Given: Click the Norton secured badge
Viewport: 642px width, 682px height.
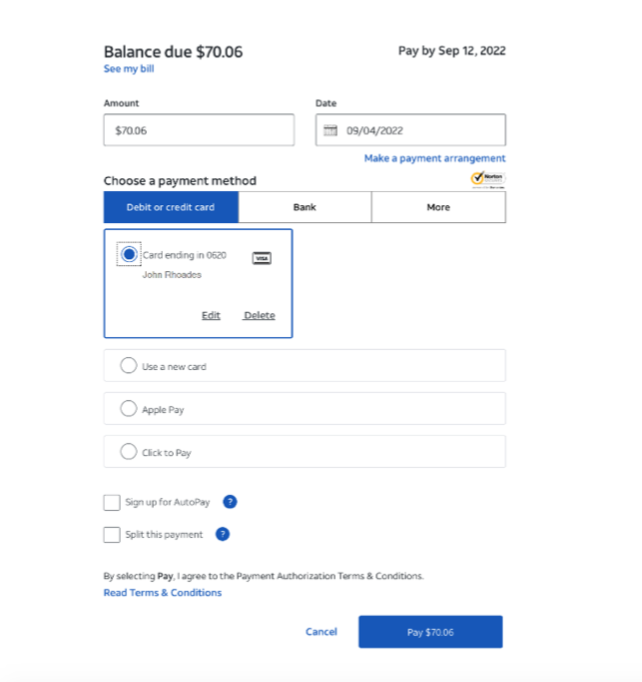Looking at the screenshot, I should click(x=488, y=179).
